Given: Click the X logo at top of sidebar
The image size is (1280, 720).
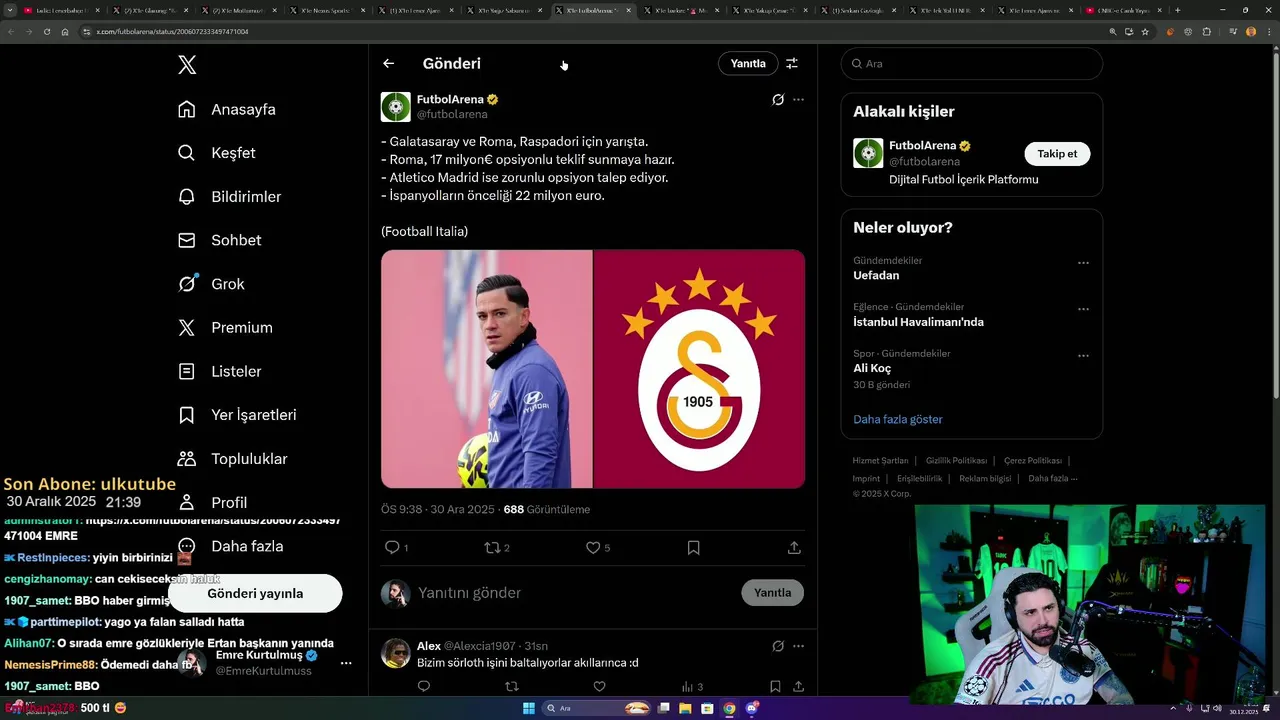Looking at the screenshot, I should pyautogui.click(x=187, y=65).
